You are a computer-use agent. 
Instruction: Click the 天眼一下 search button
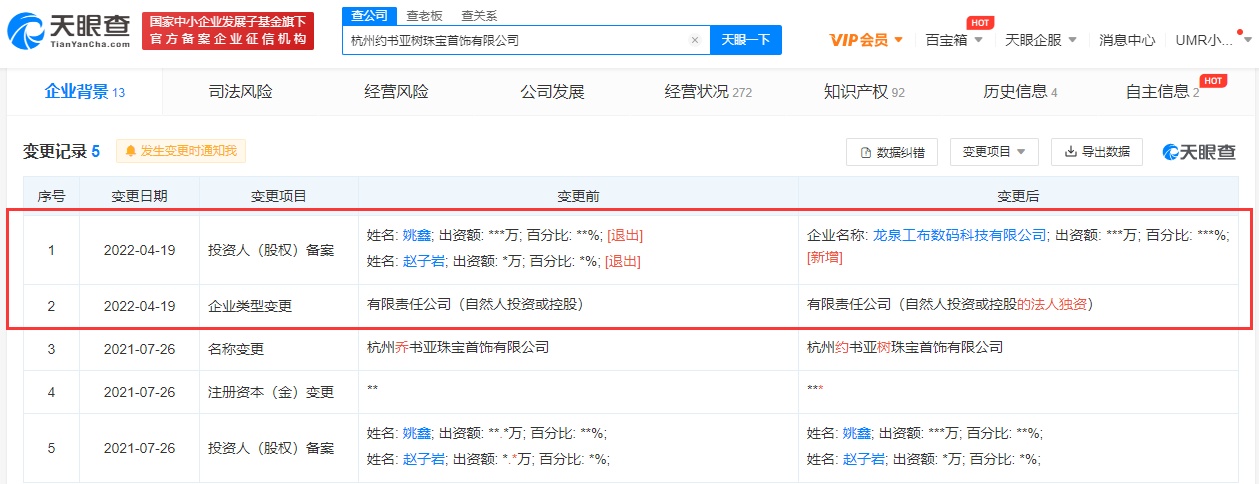click(x=746, y=40)
